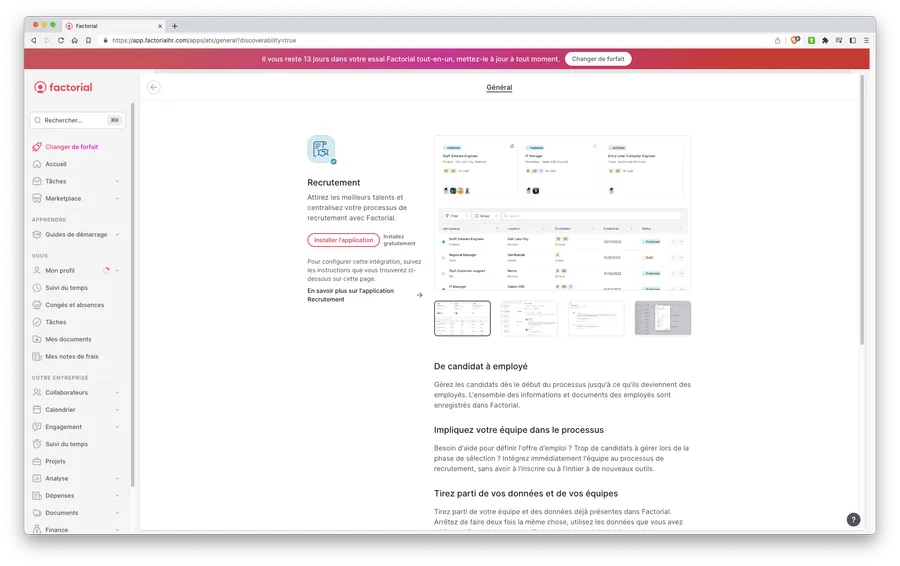900x566 pixels.
Task: Expand the Dépenses chevron
Action: 117,496
